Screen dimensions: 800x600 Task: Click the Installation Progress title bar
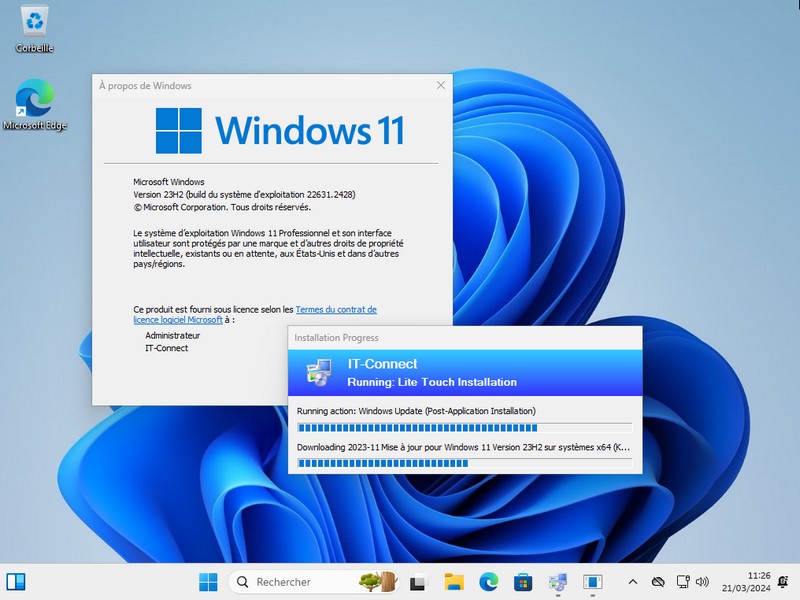[465, 338]
